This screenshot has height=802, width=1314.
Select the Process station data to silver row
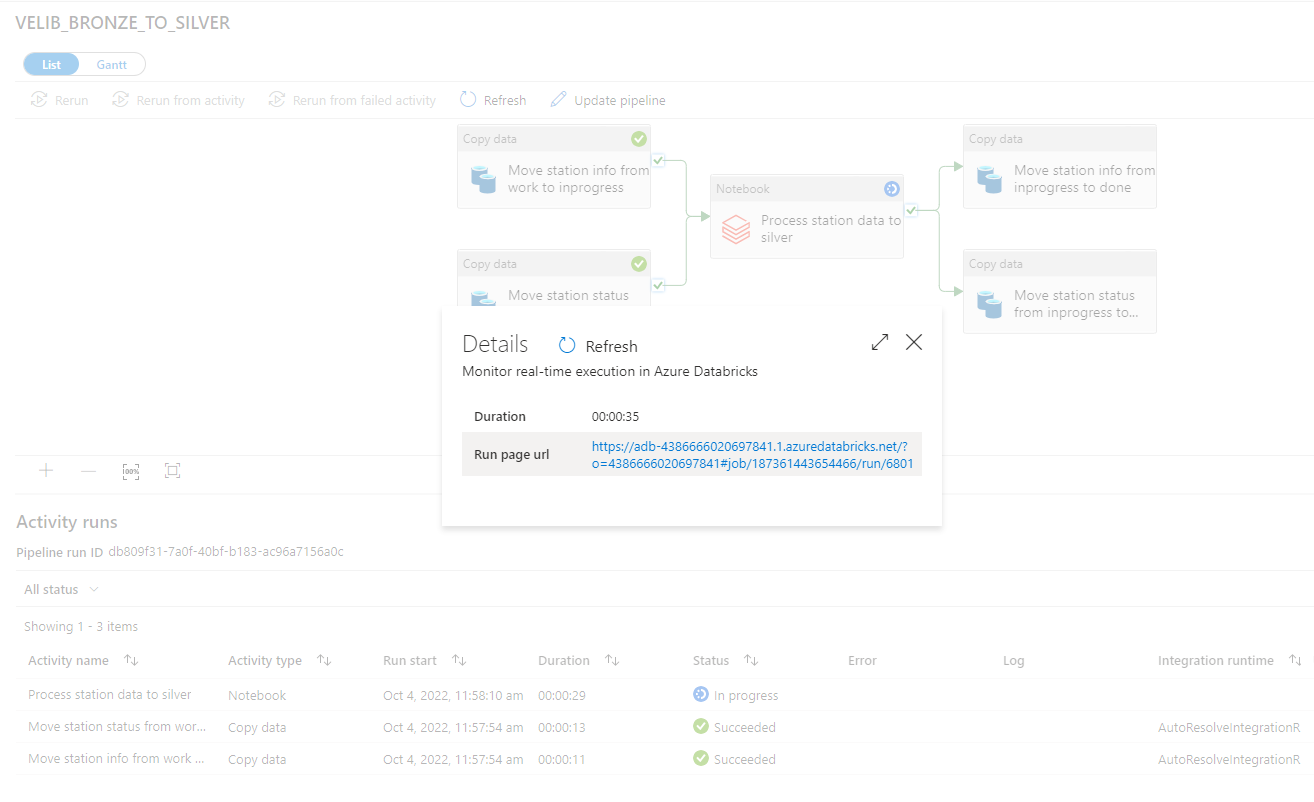(109, 695)
